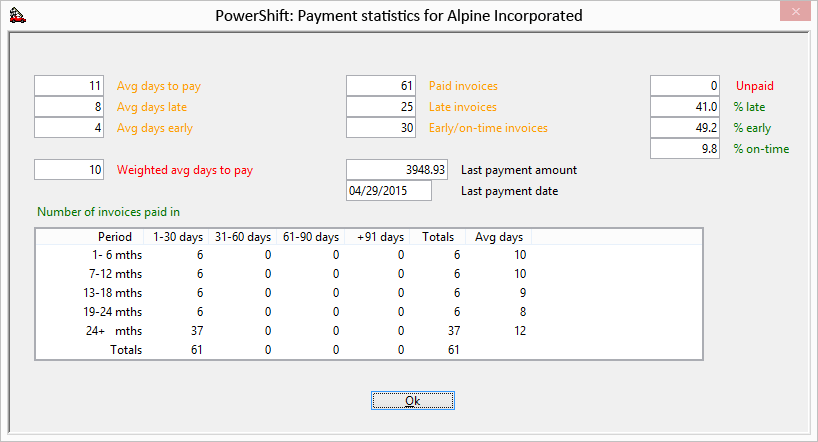Screen dimensions: 818x442
Task: Select the Last payment amount field
Action: tap(397, 170)
